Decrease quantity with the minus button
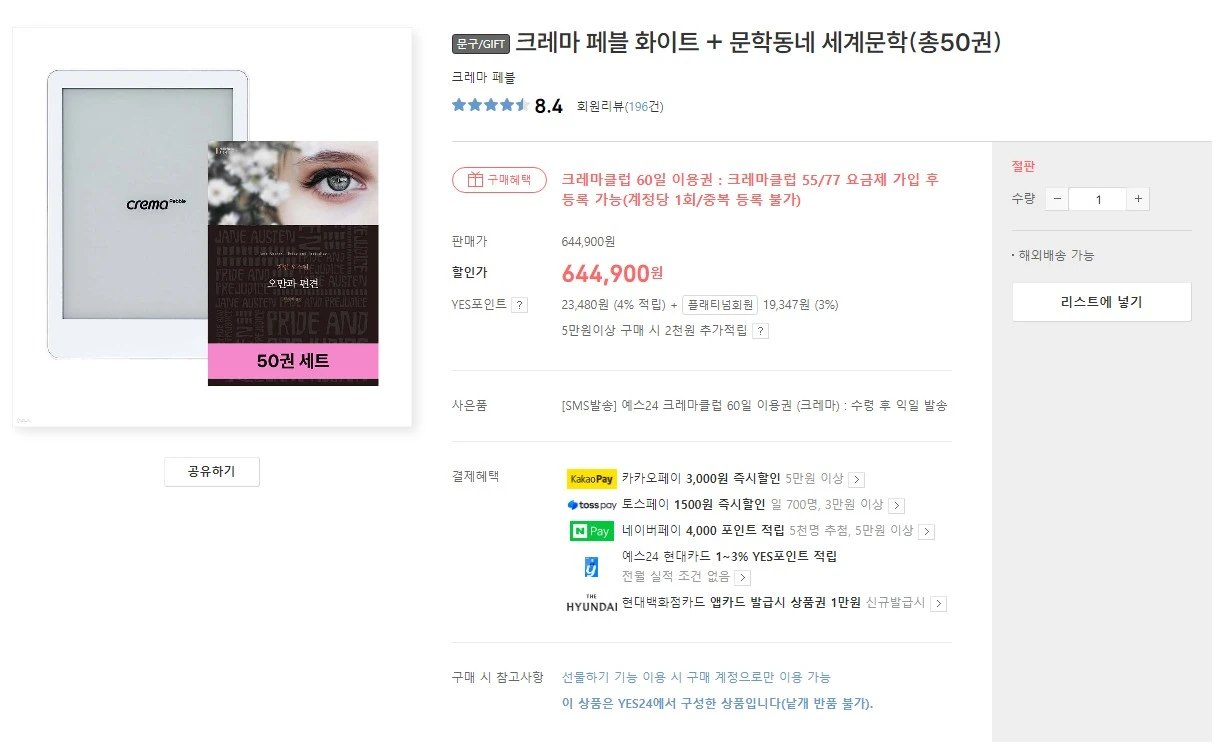 (x=1057, y=199)
